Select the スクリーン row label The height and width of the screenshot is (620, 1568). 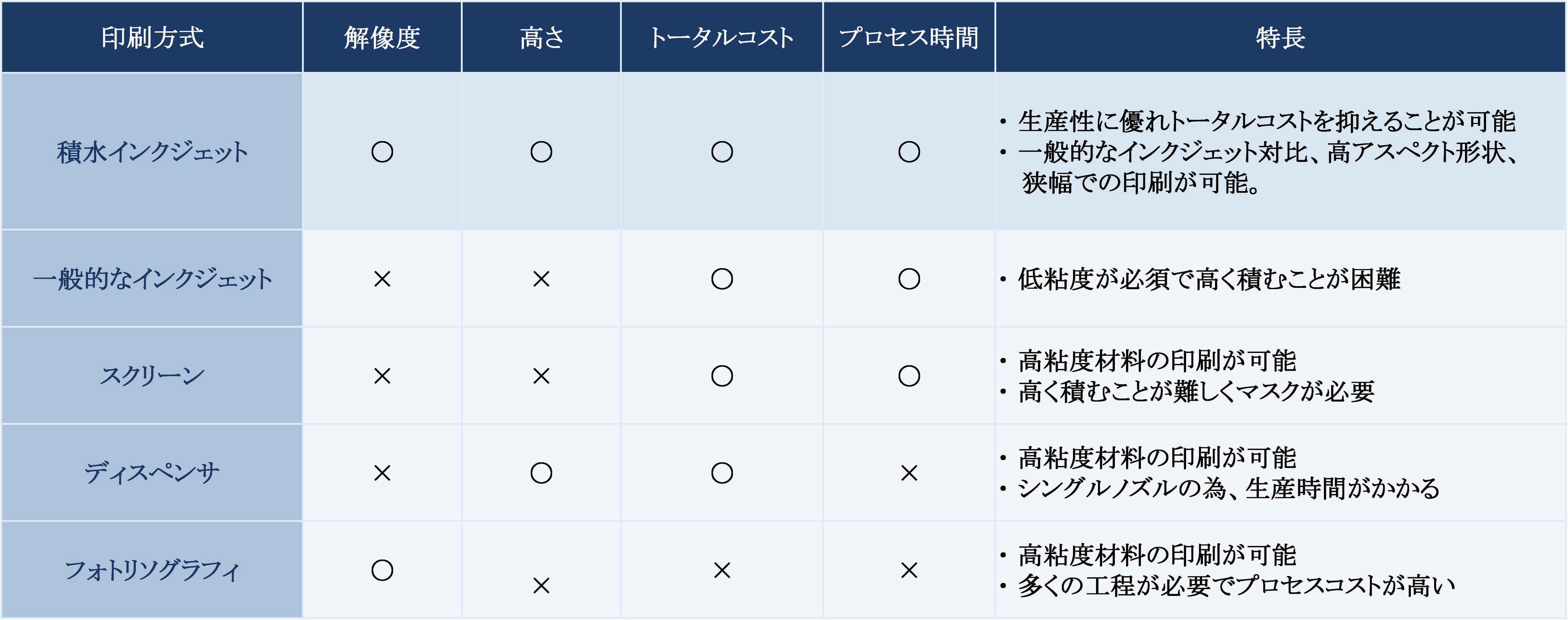click(x=152, y=376)
